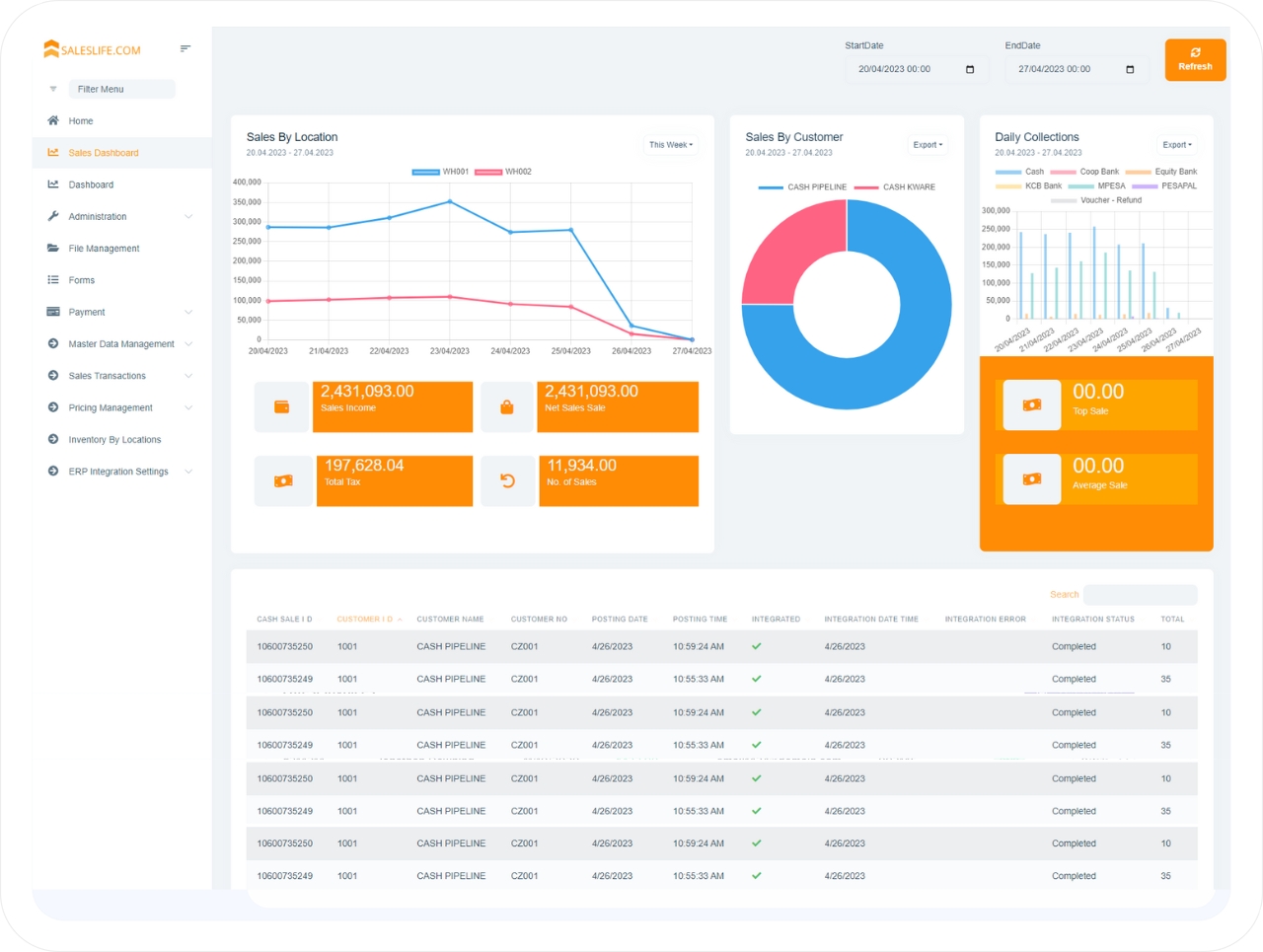Click the orange Refresh button
This screenshot has width=1263, height=952.
point(1195,59)
